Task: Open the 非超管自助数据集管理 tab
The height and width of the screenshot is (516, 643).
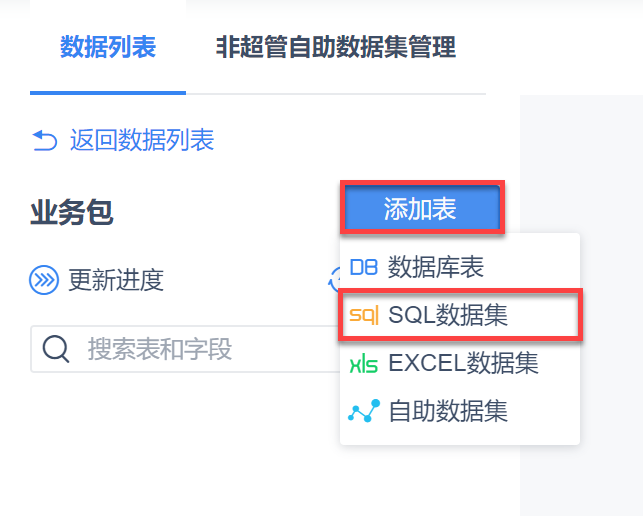Action: [336, 48]
